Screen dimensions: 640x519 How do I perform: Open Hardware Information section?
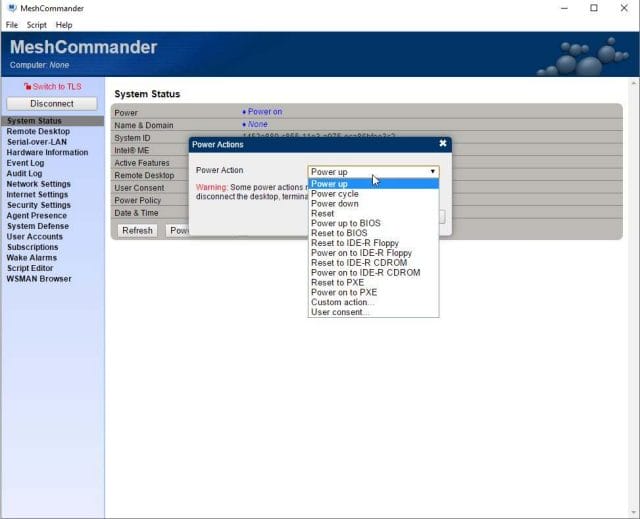47,152
